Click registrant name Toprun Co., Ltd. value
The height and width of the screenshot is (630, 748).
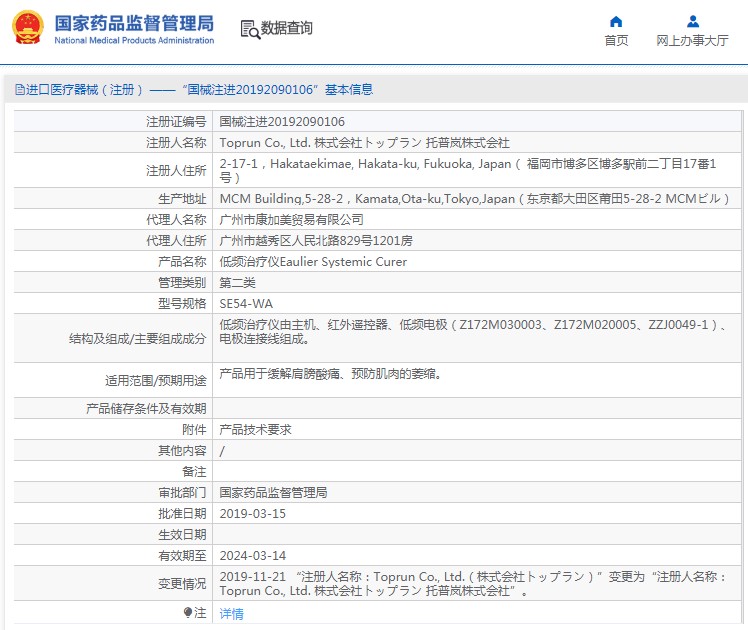[364, 143]
